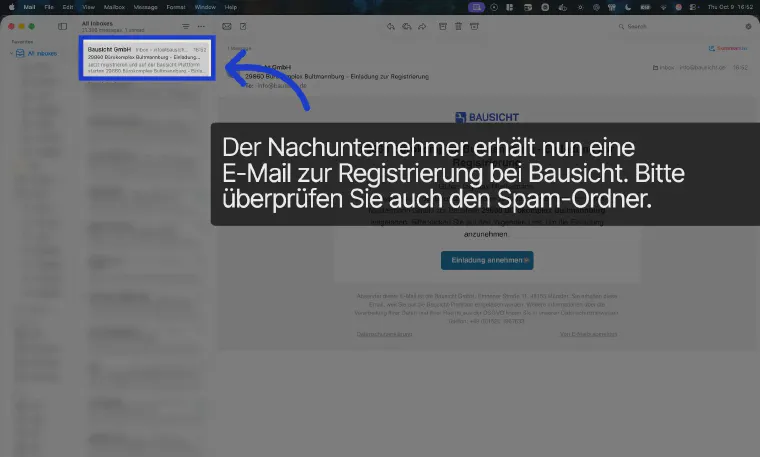Archive the selected message
Image resolution: width=760 pixels, height=457 pixels.
(x=443, y=27)
